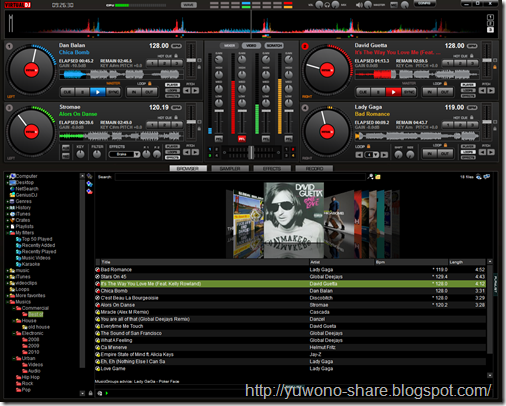Click the CUE button on deck 1
This screenshot has width=506, height=406.
68,92
